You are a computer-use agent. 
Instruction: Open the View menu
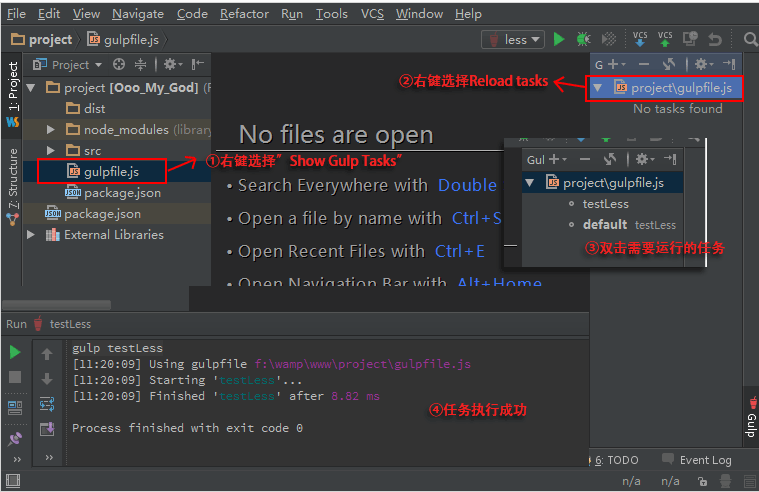86,14
